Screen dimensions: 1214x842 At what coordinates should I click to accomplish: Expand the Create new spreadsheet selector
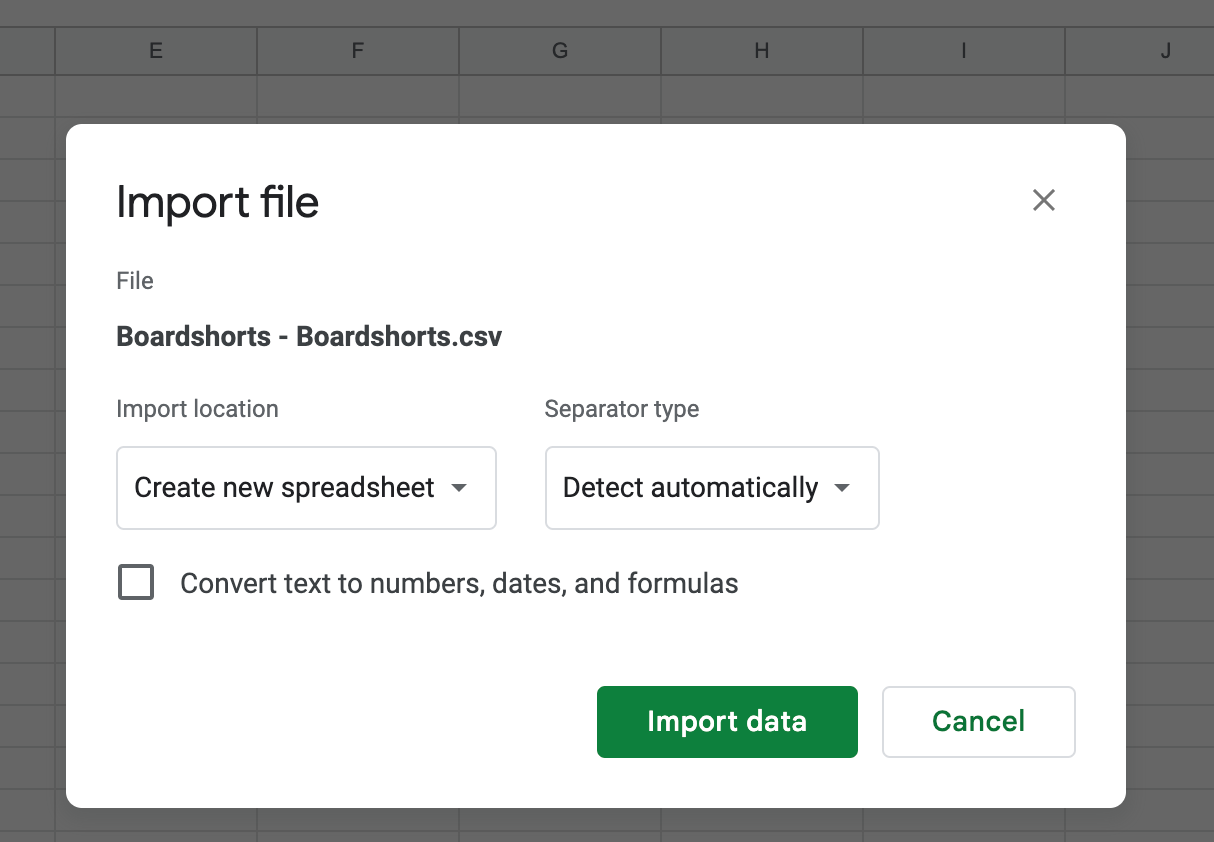[x=306, y=488]
